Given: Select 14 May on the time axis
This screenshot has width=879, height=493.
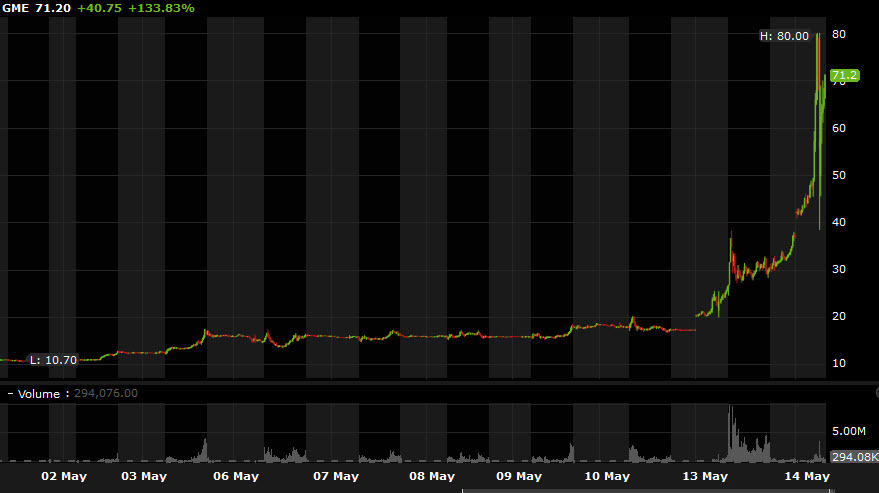Looking at the screenshot, I should pyautogui.click(x=808, y=476).
